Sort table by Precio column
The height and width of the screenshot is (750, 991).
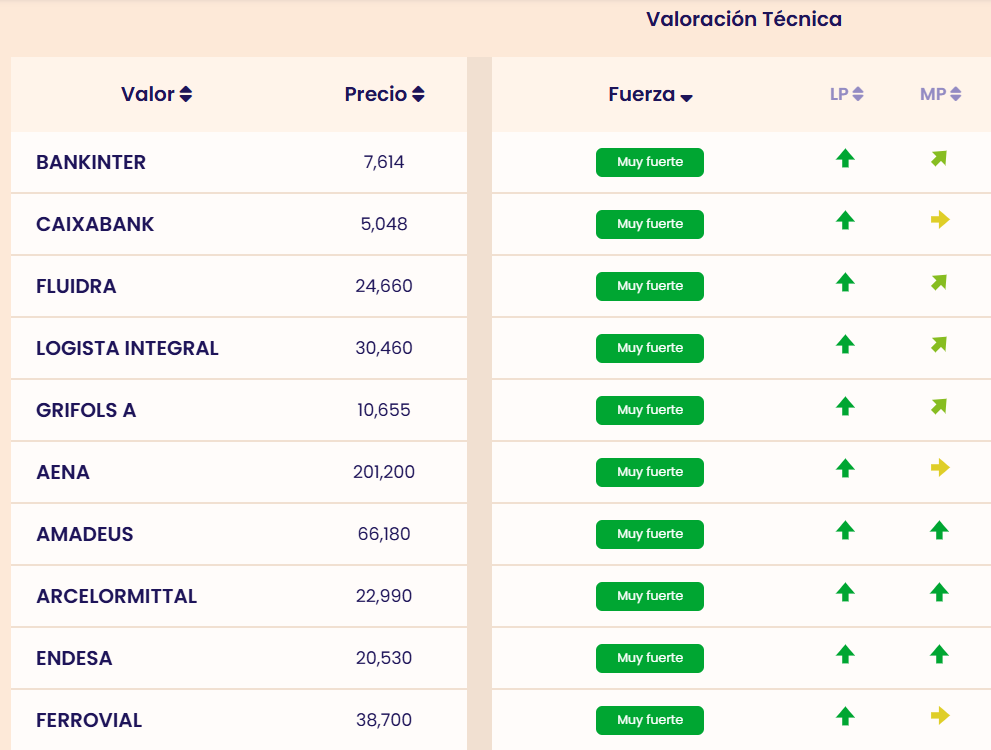click(384, 95)
